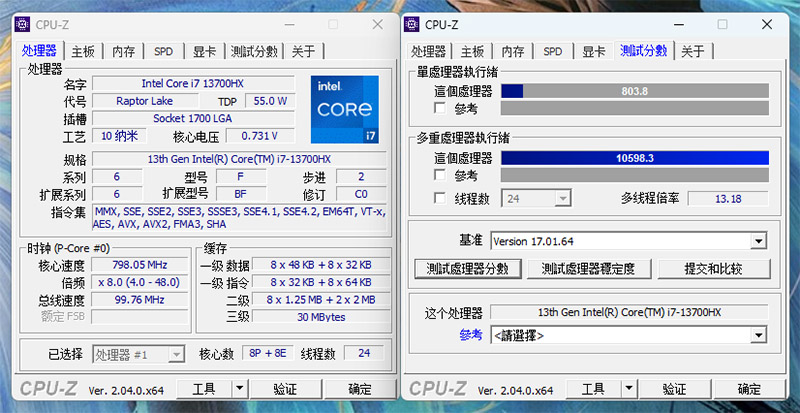Screen dimensions: 800x413
Task: Click 验证 button in right window
Action: point(674,389)
